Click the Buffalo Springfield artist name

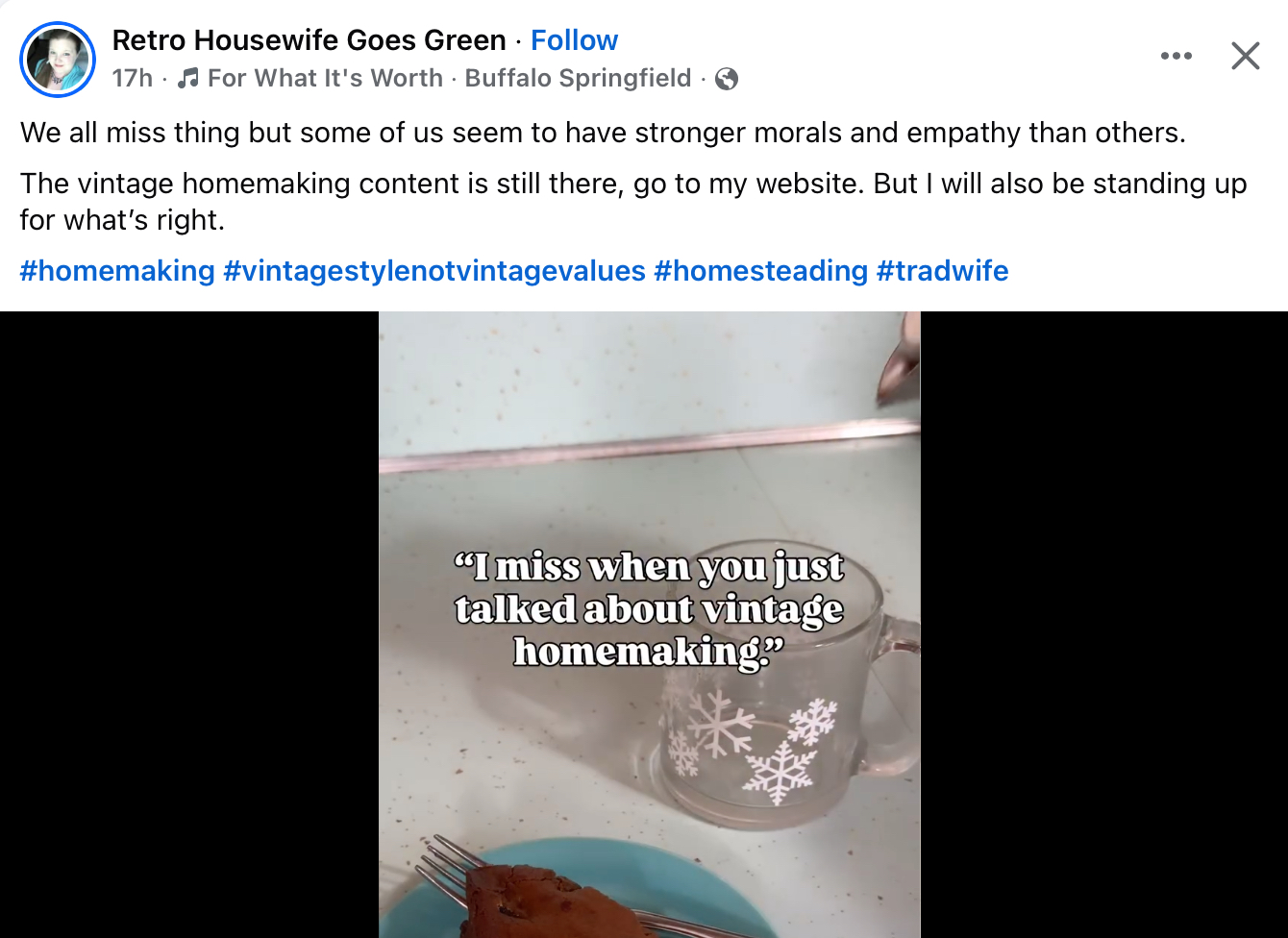tap(578, 78)
